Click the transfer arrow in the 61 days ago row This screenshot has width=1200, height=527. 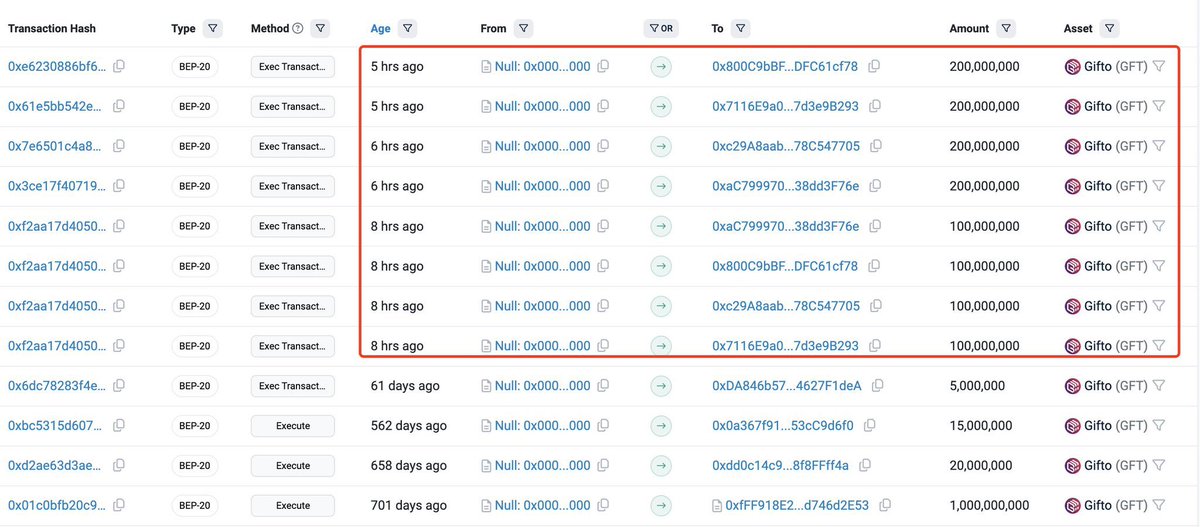click(x=660, y=386)
